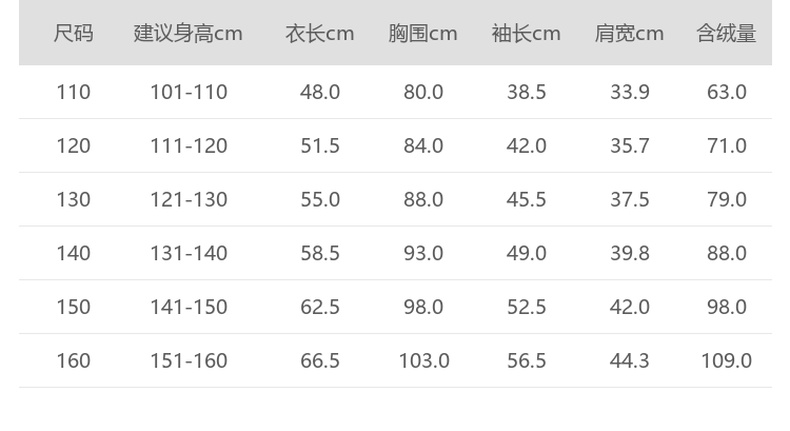Viewport: 790px width, 431px height.
Task: Select the 131-140 height range cell
Action: click(x=188, y=254)
